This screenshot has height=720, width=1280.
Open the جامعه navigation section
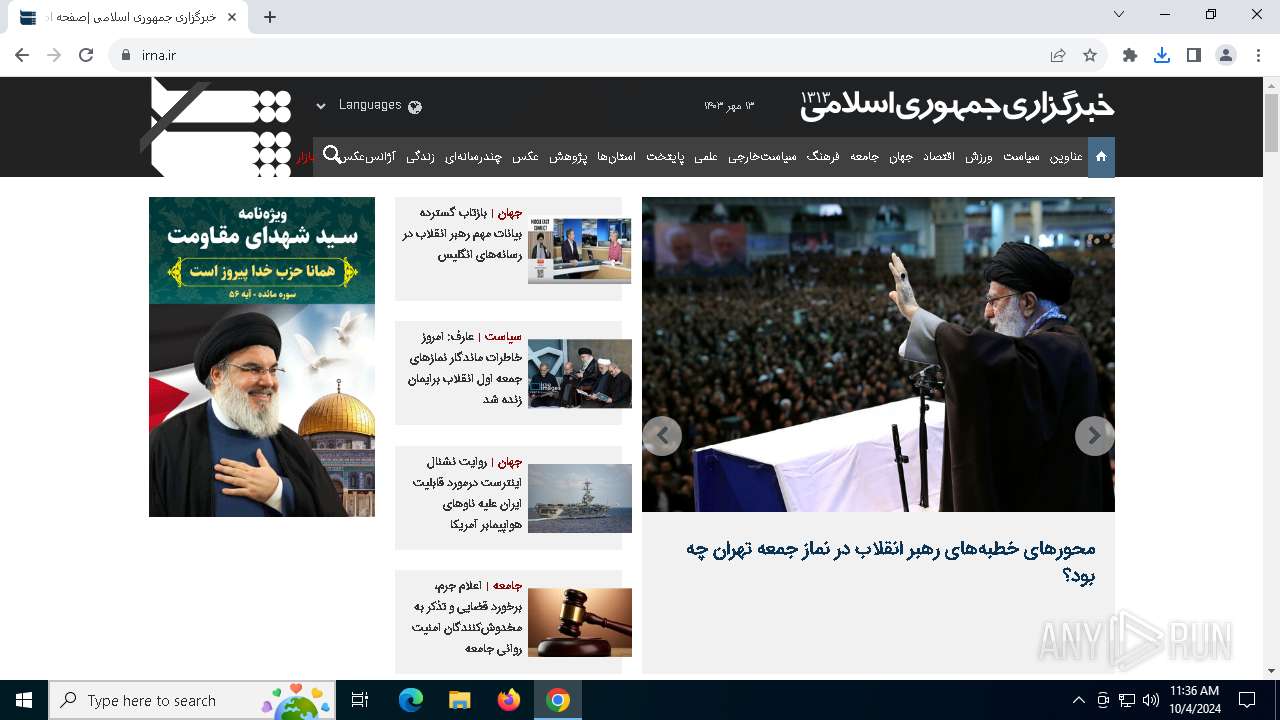click(x=865, y=157)
